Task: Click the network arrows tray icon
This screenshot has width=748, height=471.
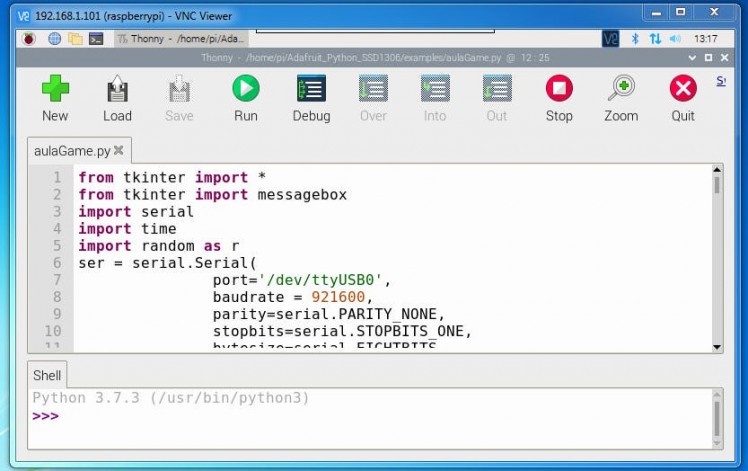Action: coord(655,39)
